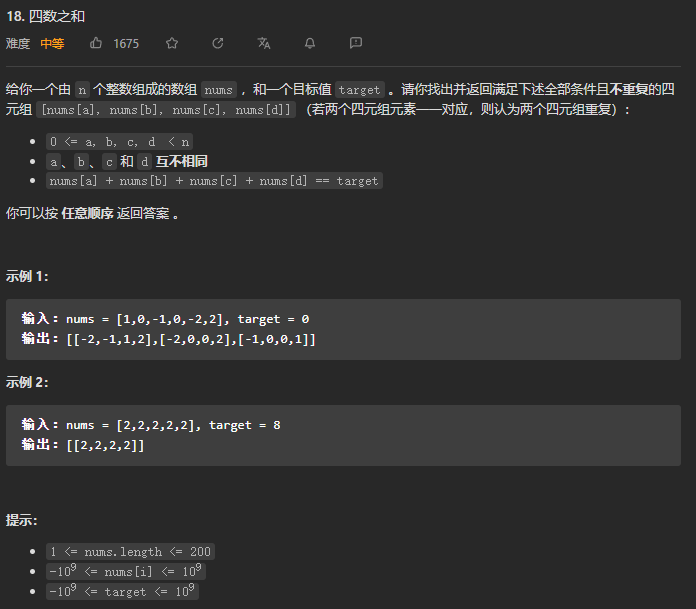Click the constraint with target range
This screenshot has height=609, width=696.
click(x=122, y=591)
